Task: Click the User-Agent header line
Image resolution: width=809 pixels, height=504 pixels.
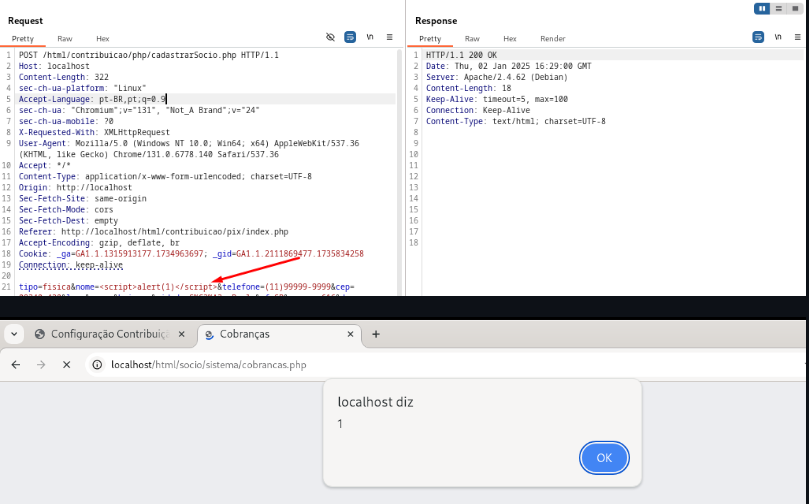Action: (189, 149)
